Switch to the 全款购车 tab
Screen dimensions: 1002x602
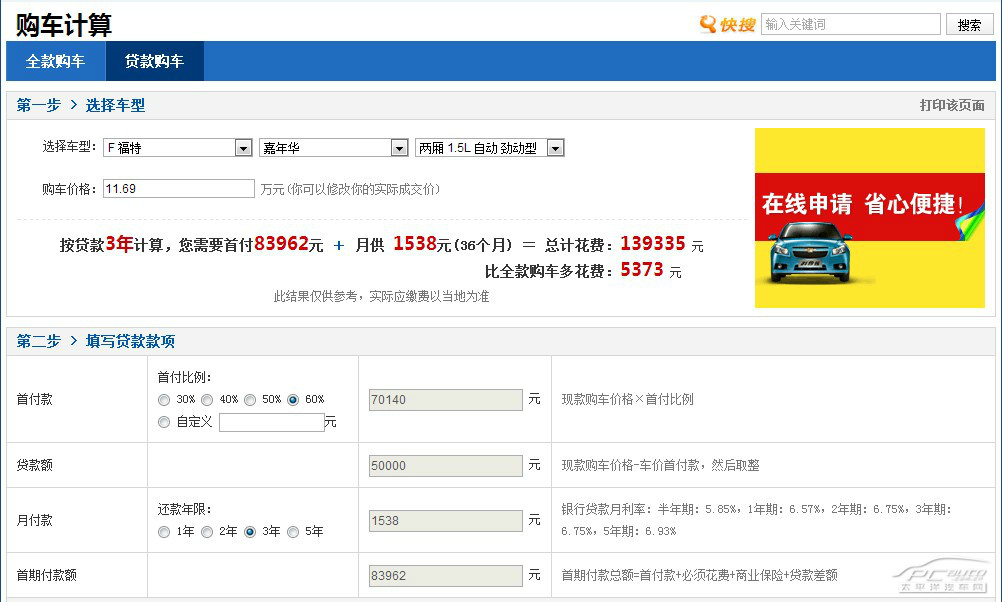(x=55, y=61)
